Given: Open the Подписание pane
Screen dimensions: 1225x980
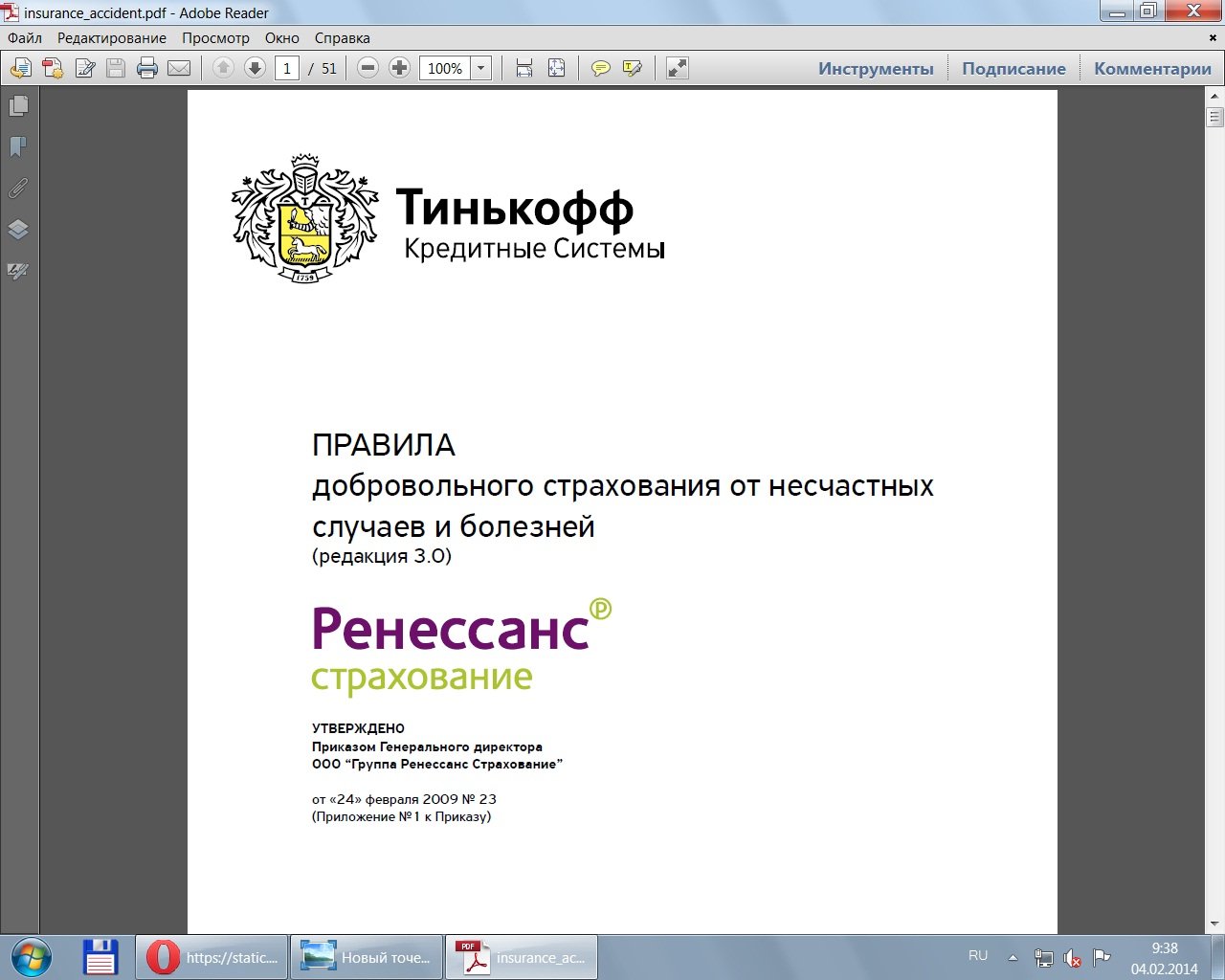Looking at the screenshot, I should click(1013, 69).
